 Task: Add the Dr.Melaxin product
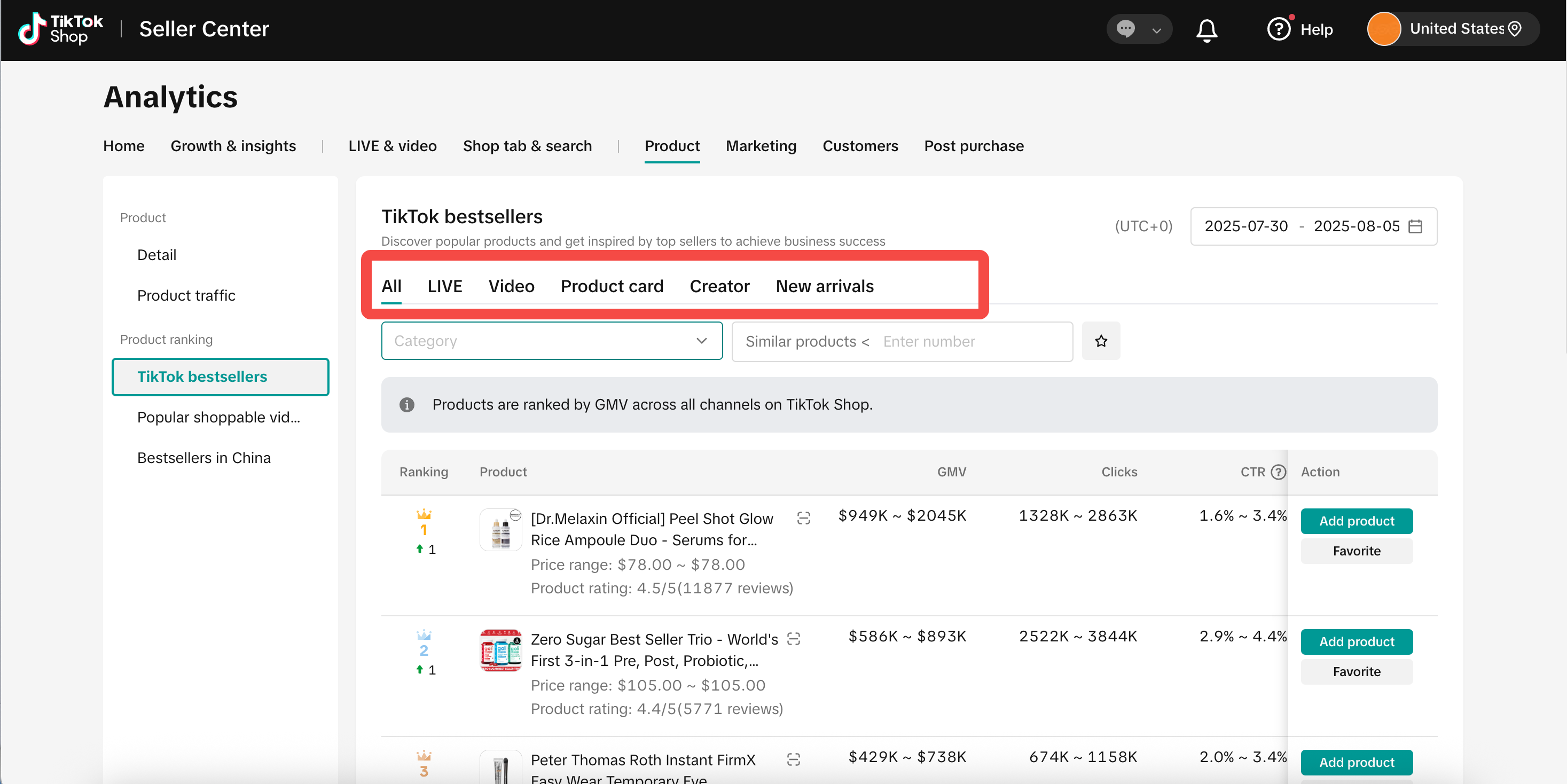click(1356, 521)
